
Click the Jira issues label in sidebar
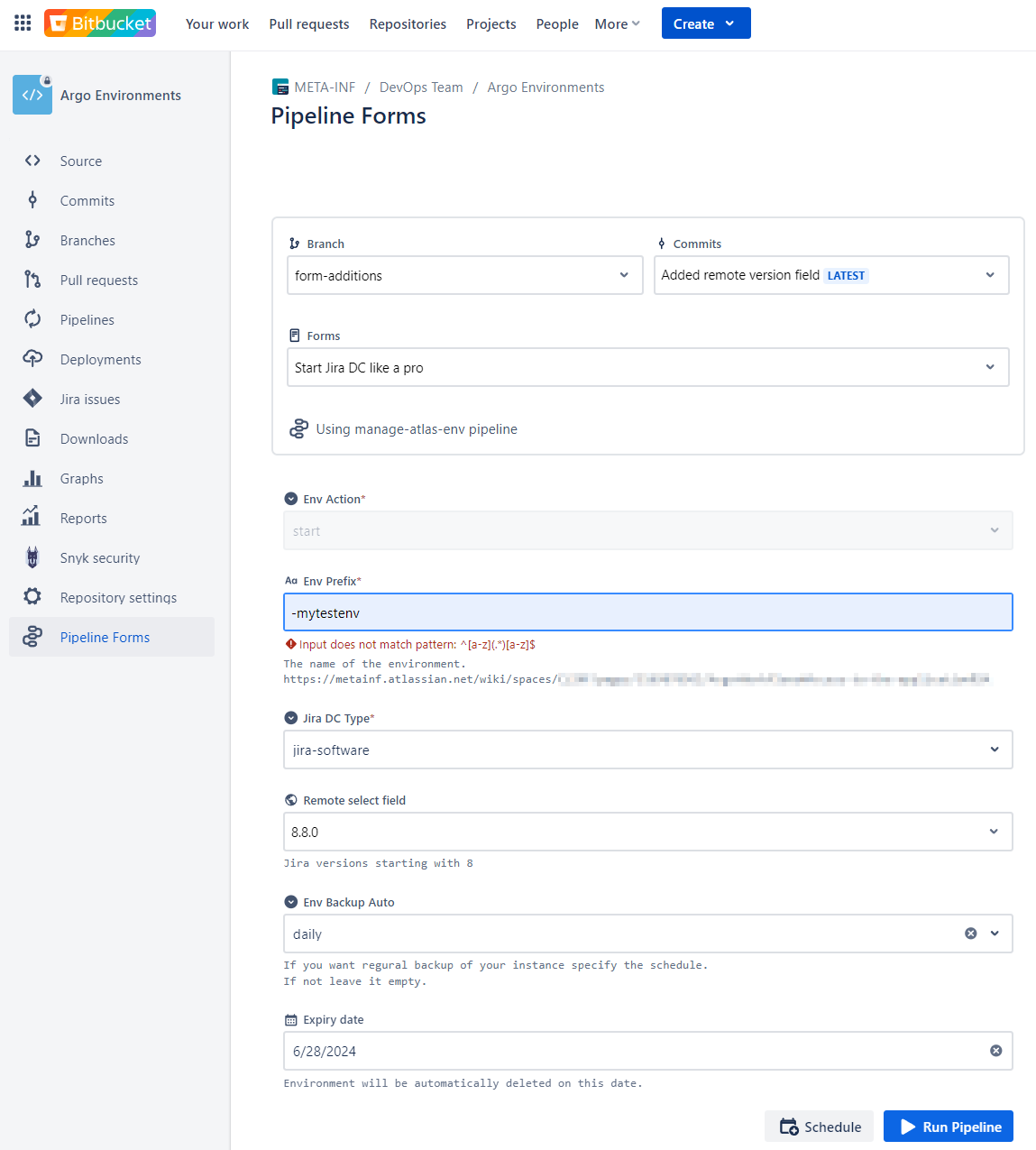coord(90,400)
